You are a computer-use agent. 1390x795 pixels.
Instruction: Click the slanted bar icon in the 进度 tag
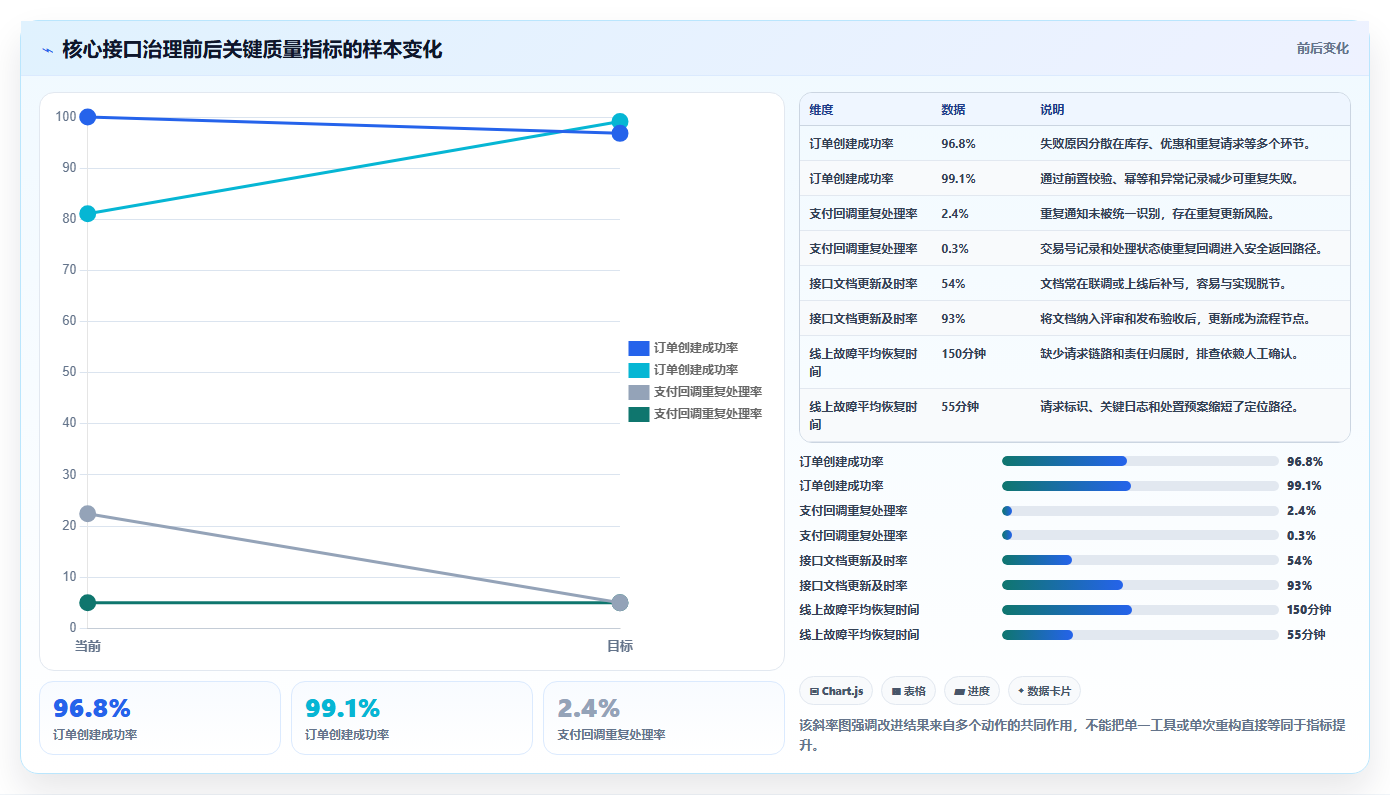click(x=959, y=691)
